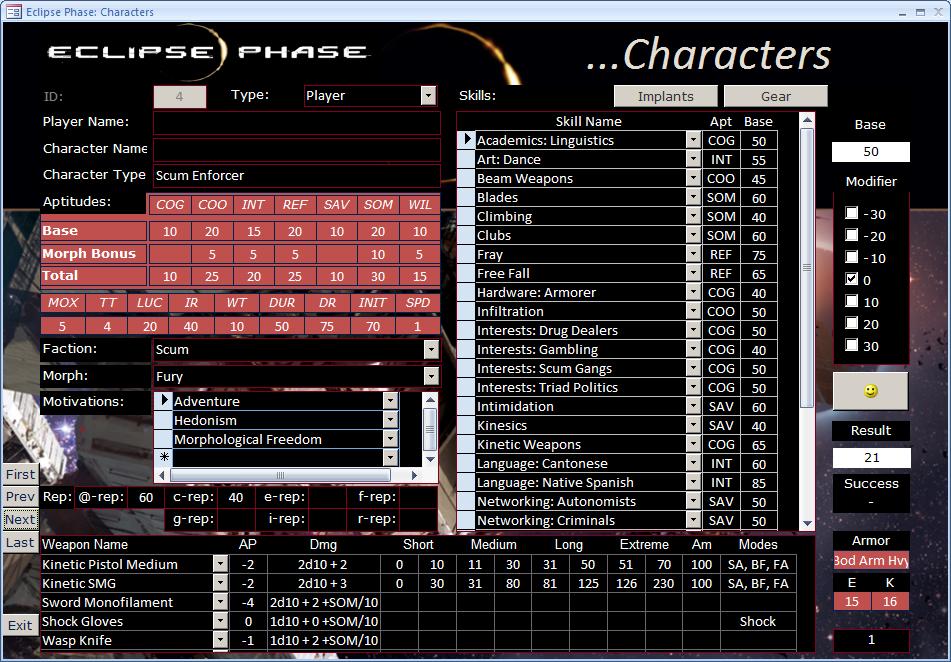The height and width of the screenshot is (662, 951).
Task: Open the Shock Gloves weapon dropdown
Action: click(220, 621)
